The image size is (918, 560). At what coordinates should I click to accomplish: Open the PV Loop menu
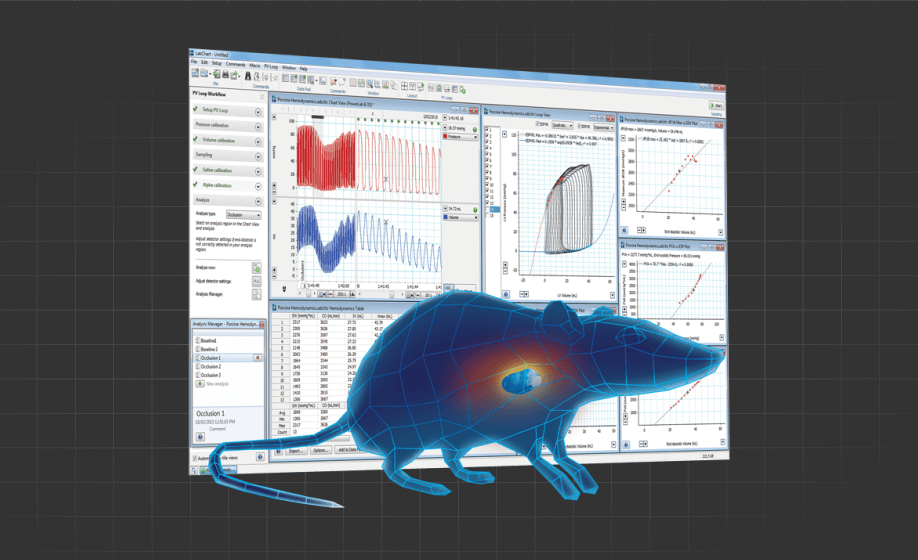[x=271, y=67]
